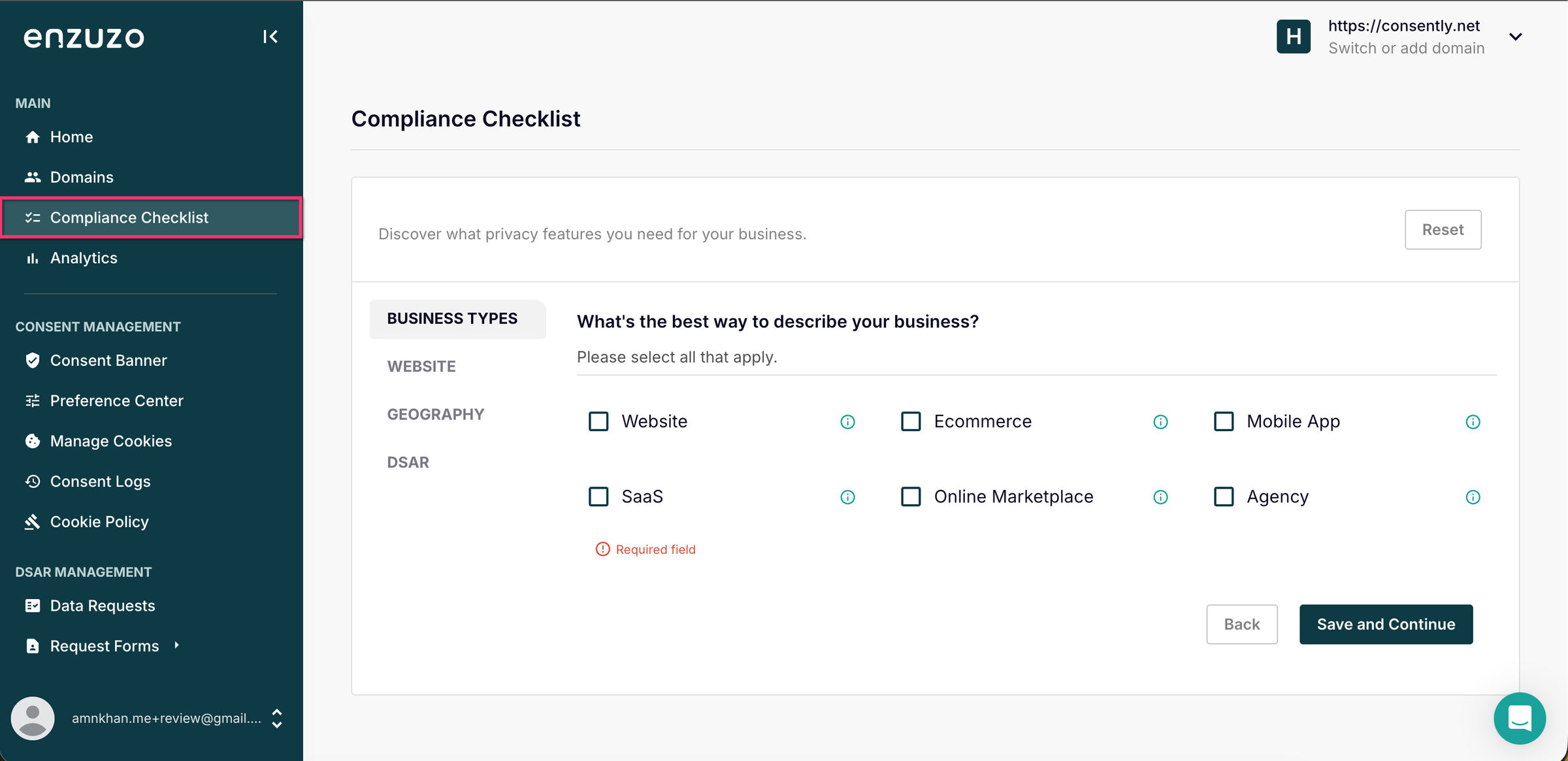Click the Compliance Checklist list icon
This screenshot has width=1568, height=761.
coord(33,218)
